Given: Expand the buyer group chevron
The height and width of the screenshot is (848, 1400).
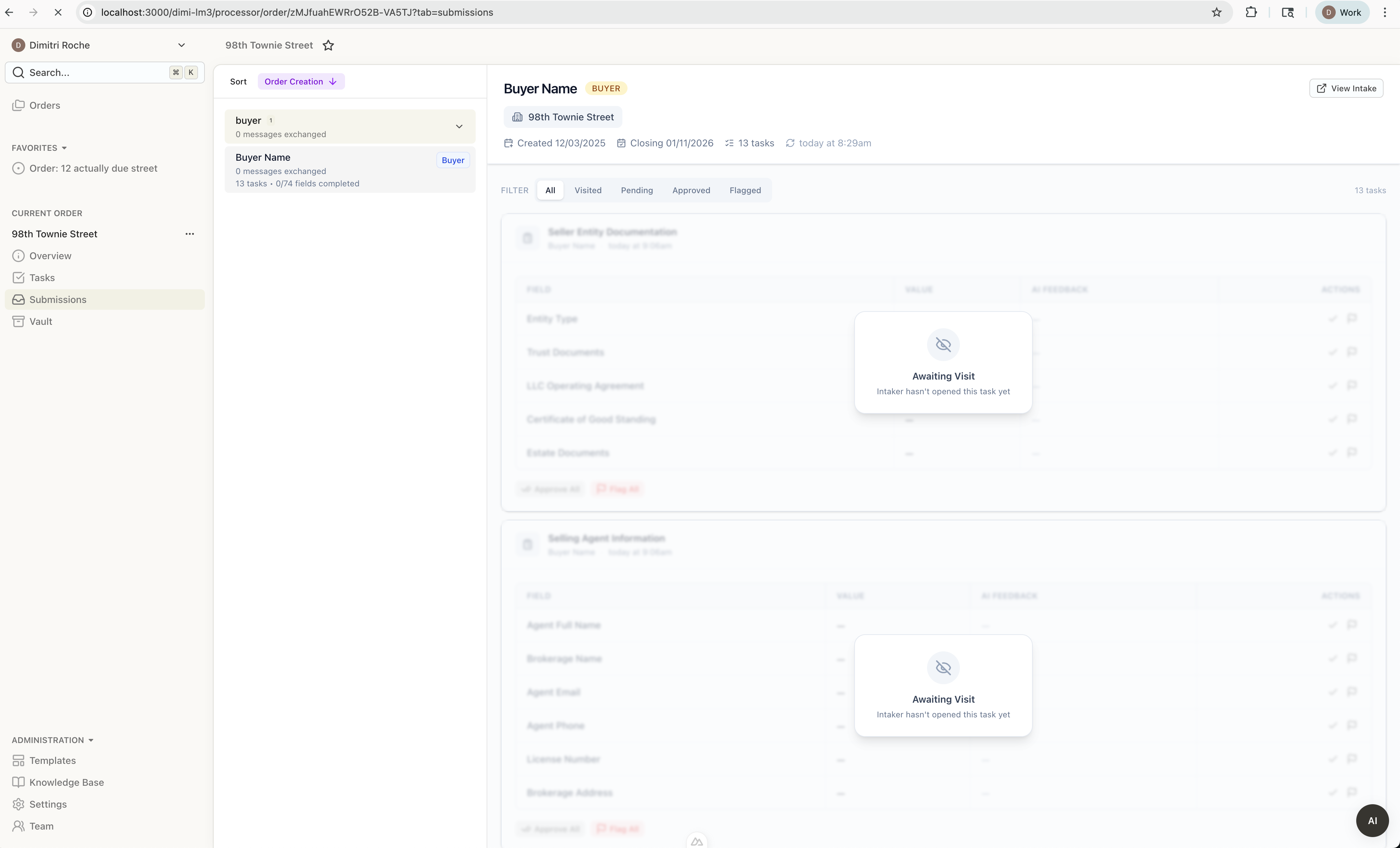Looking at the screenshot, I should point(459,127).
